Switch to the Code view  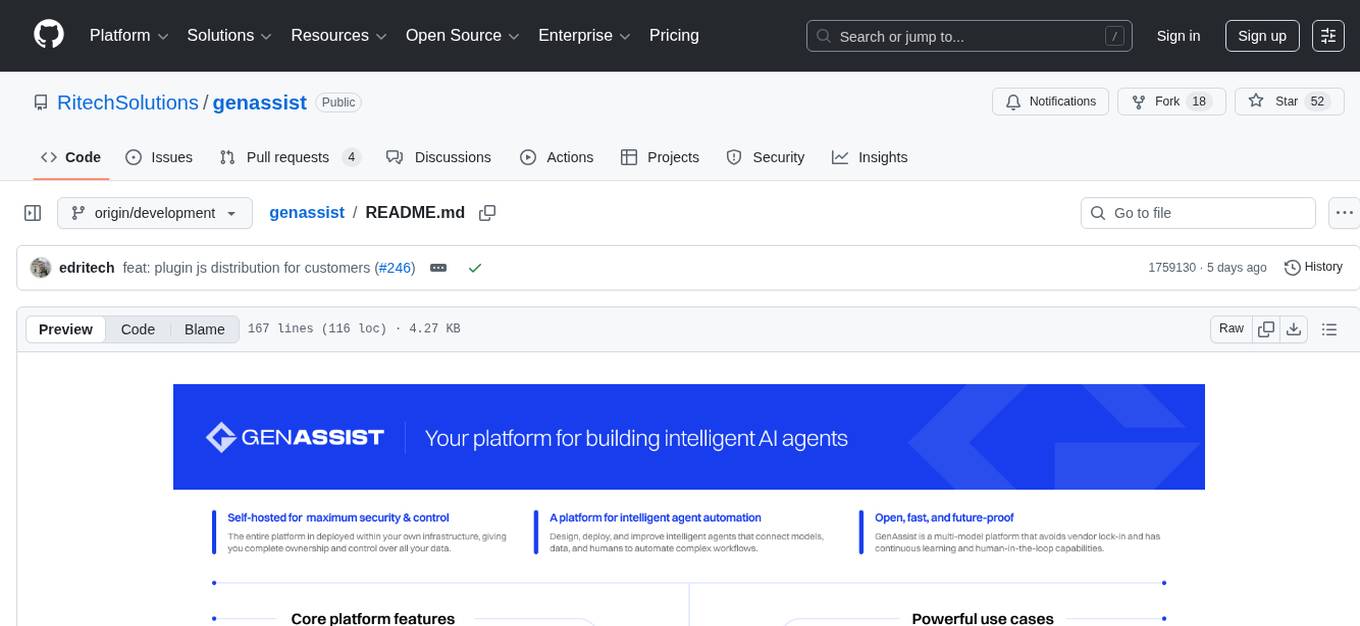(137, 329)
